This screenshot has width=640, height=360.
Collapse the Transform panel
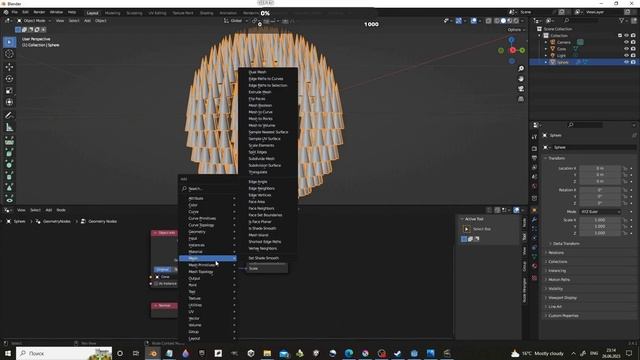point(556,158)
